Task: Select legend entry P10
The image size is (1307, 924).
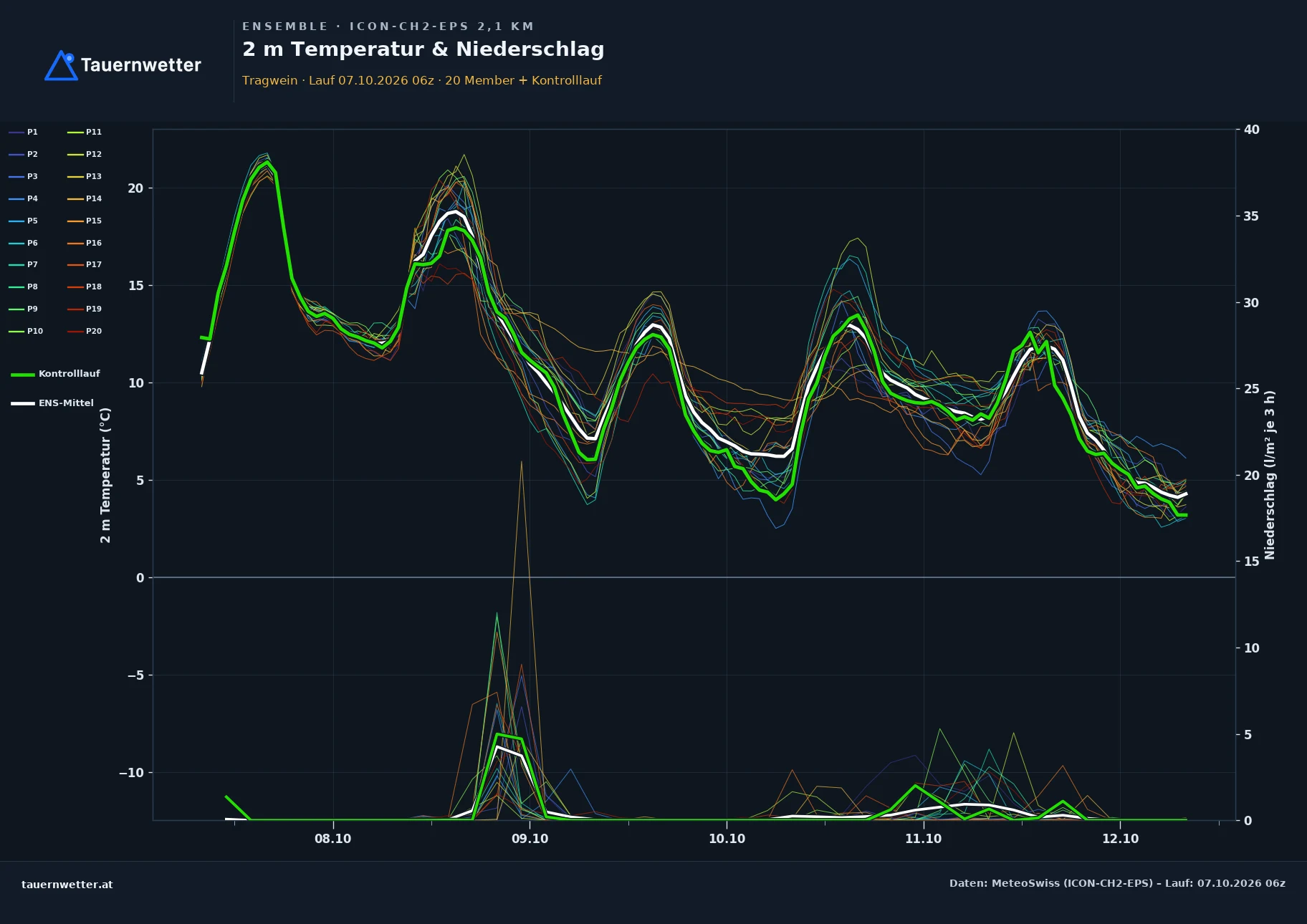Action: point(27,331)
